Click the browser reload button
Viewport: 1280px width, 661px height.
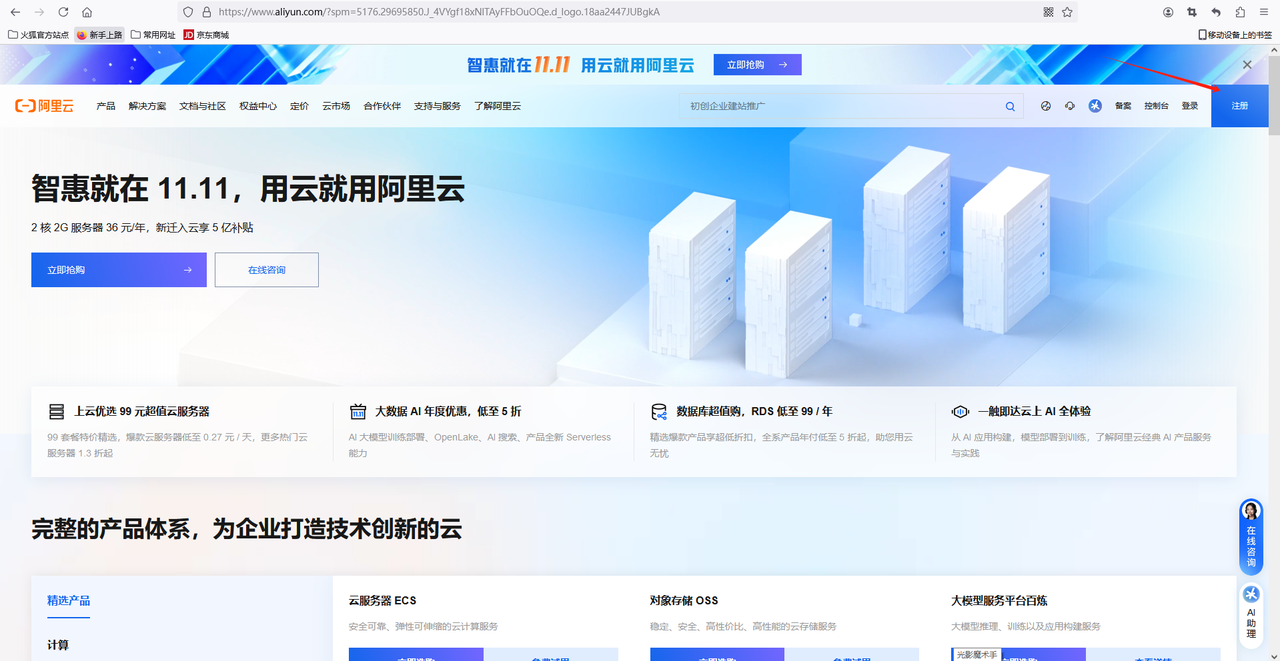point(63,12)
